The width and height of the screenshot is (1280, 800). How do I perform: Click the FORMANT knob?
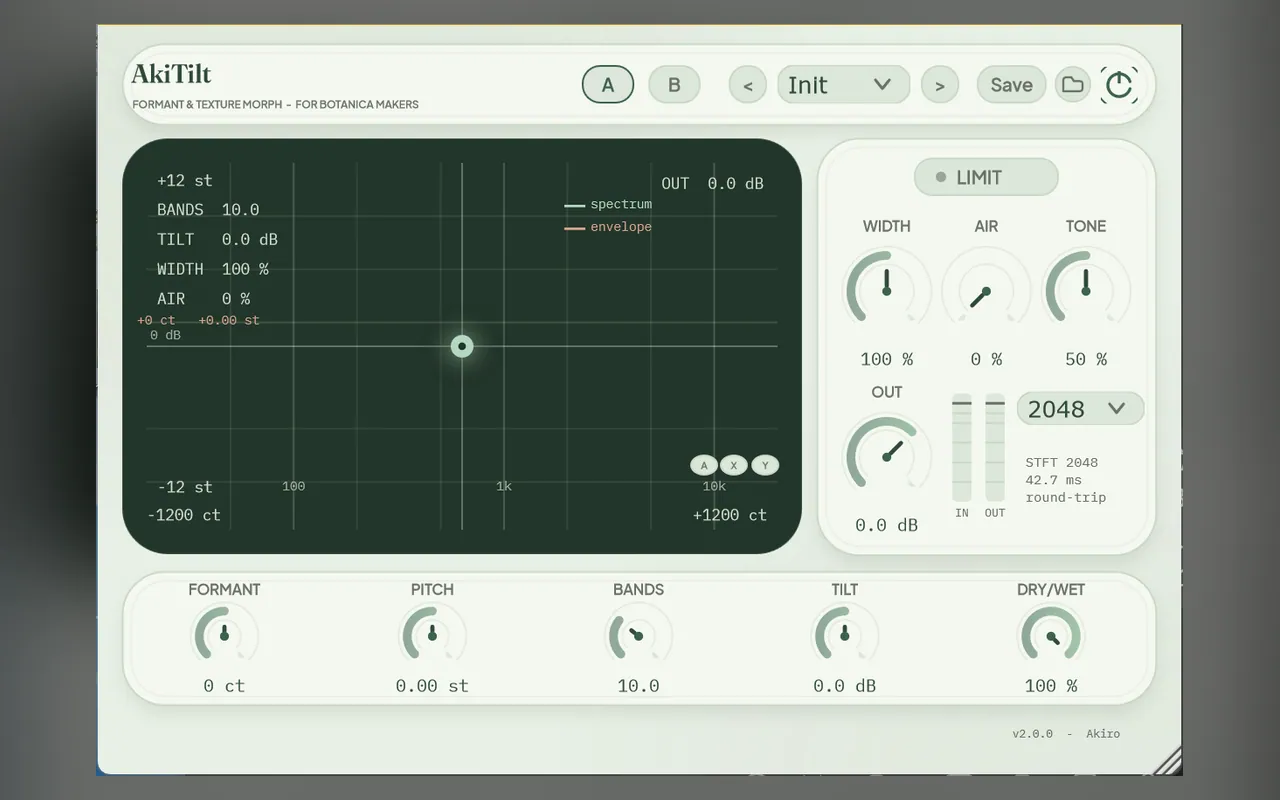coord(224,634)
